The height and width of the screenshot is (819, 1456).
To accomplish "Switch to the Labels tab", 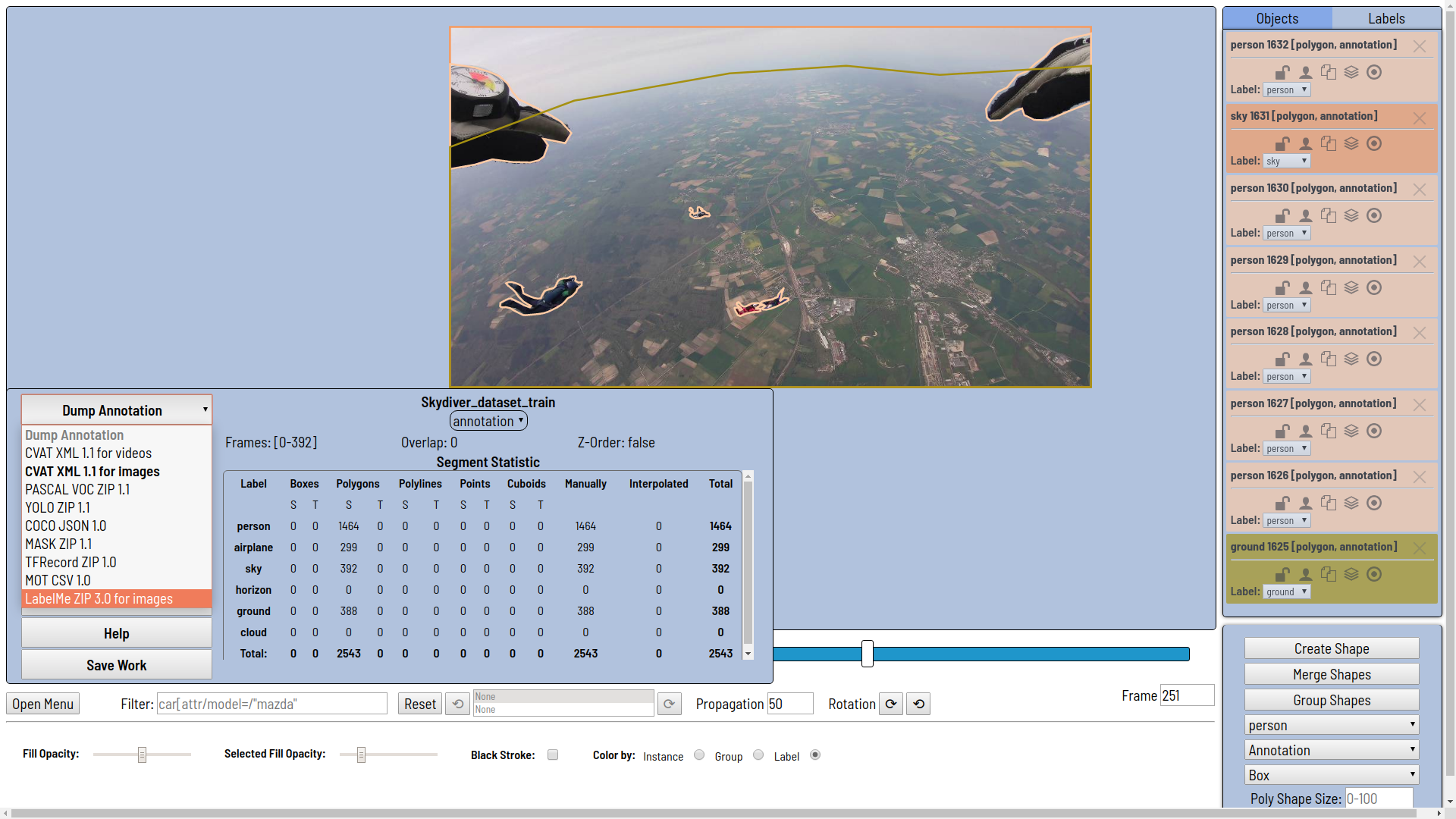I will tap(1386, 18).
